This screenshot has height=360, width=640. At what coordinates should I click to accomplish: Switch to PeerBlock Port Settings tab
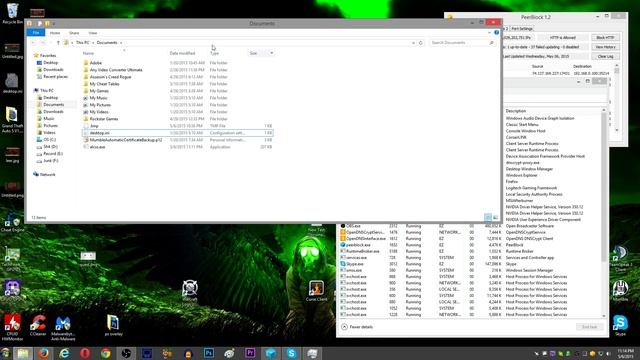522,29
